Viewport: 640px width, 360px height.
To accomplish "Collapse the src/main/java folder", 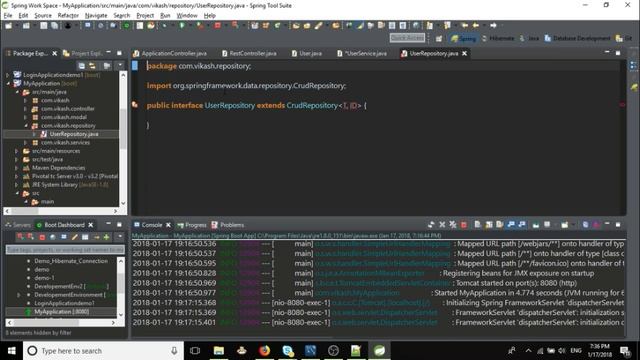I will click(17, 92).
